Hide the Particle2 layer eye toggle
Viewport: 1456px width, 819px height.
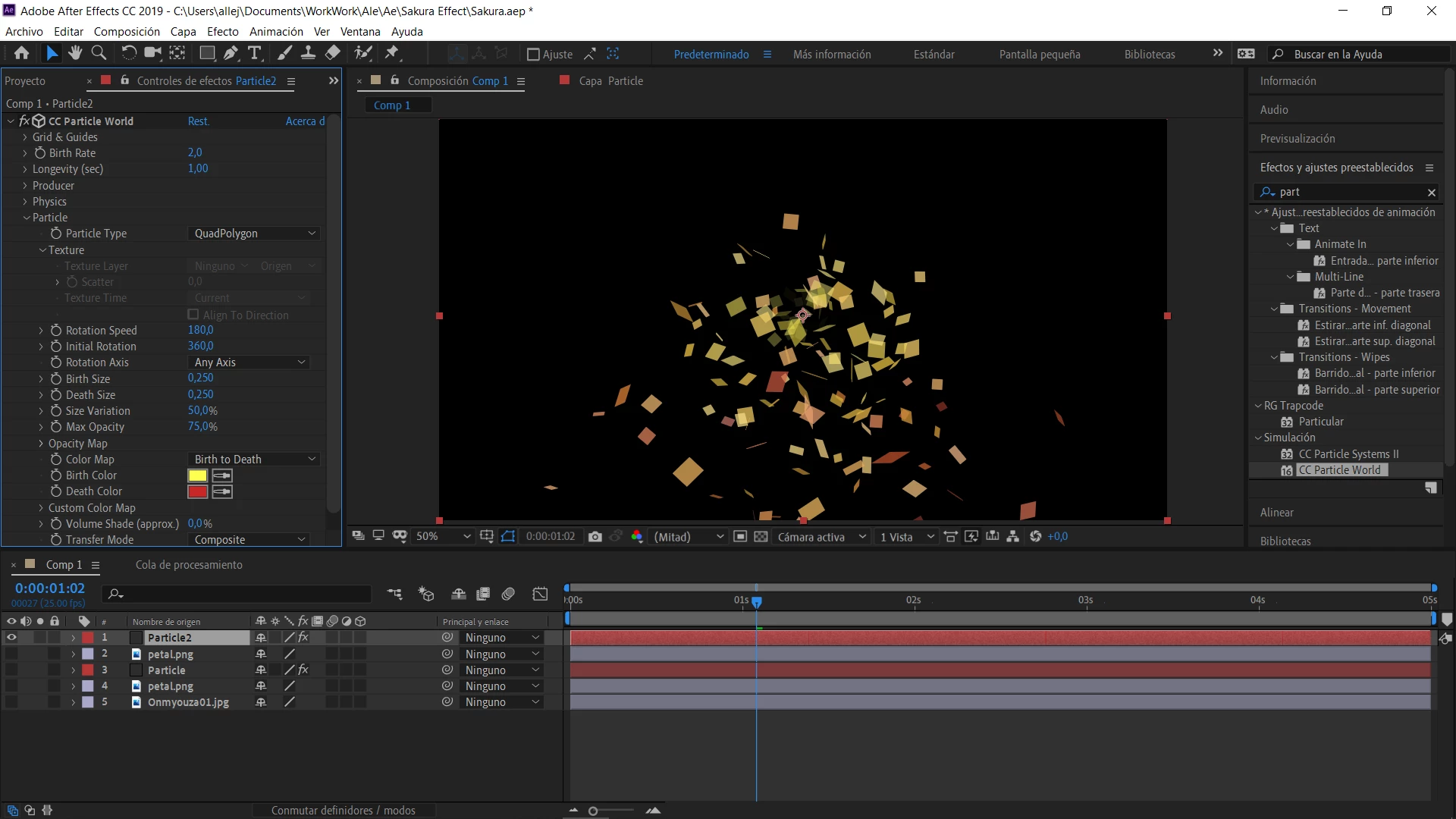[11, 638]
